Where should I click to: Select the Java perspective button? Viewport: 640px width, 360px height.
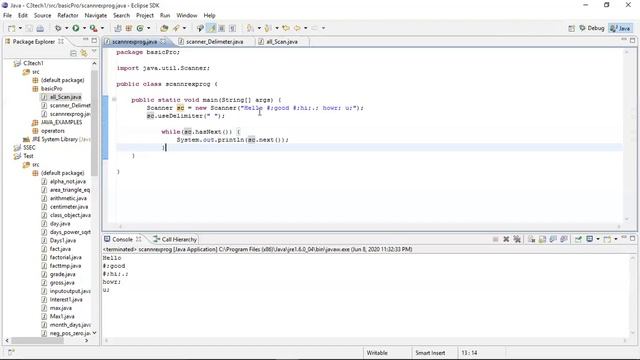tap(621, 28)
